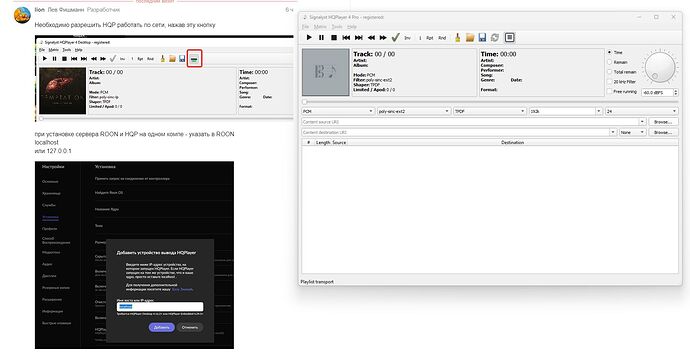Click the blue floppy save icon in Pro toolbar
This screenshot has width=690, height=360.
tap(482, 38)
